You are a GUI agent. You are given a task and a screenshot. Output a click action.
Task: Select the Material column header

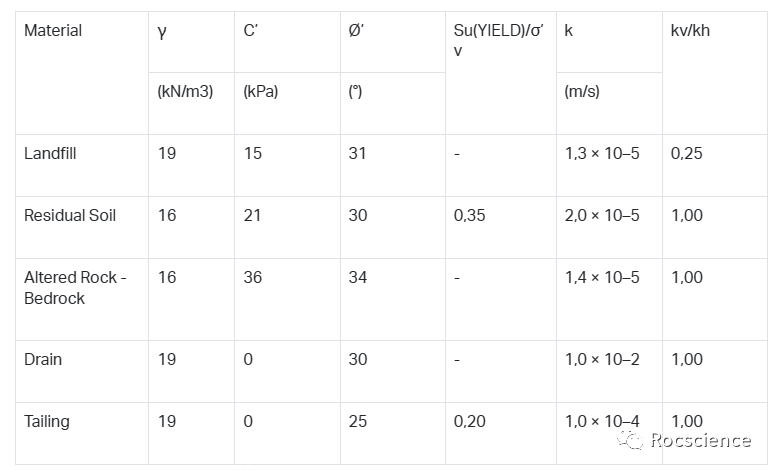(53, 31)
